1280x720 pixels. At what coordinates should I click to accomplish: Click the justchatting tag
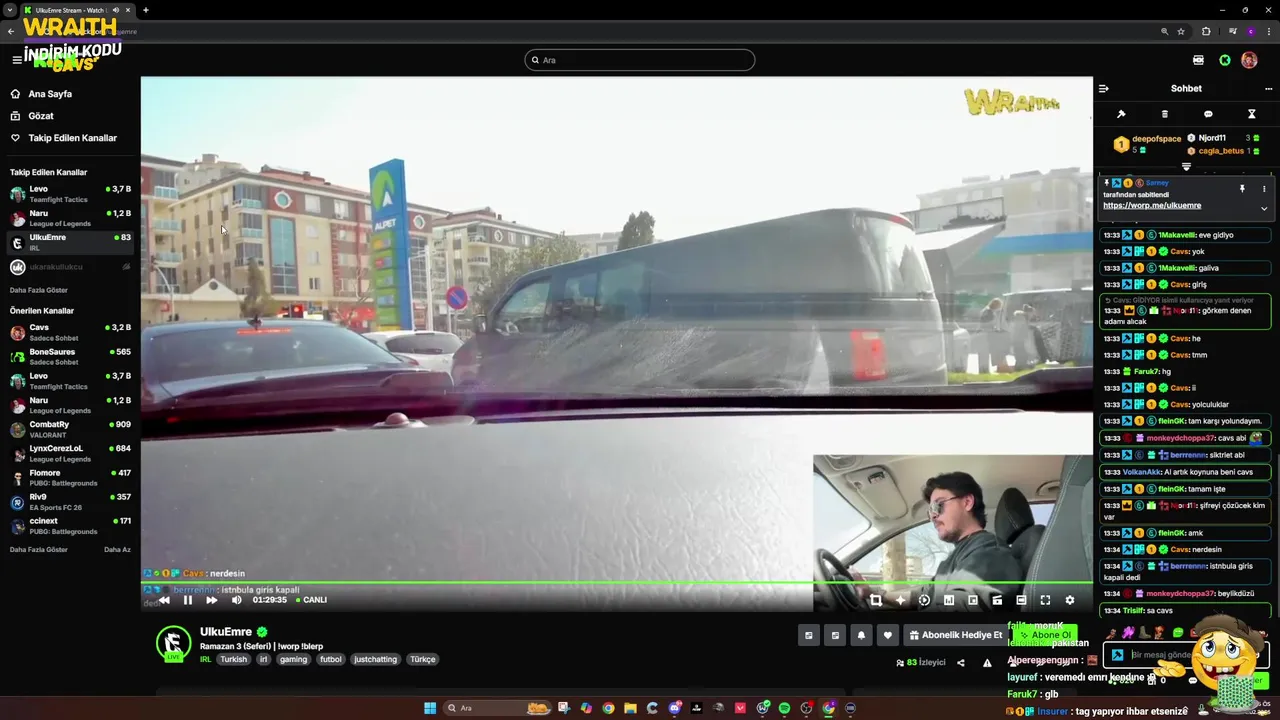click(x=376, y=659)
